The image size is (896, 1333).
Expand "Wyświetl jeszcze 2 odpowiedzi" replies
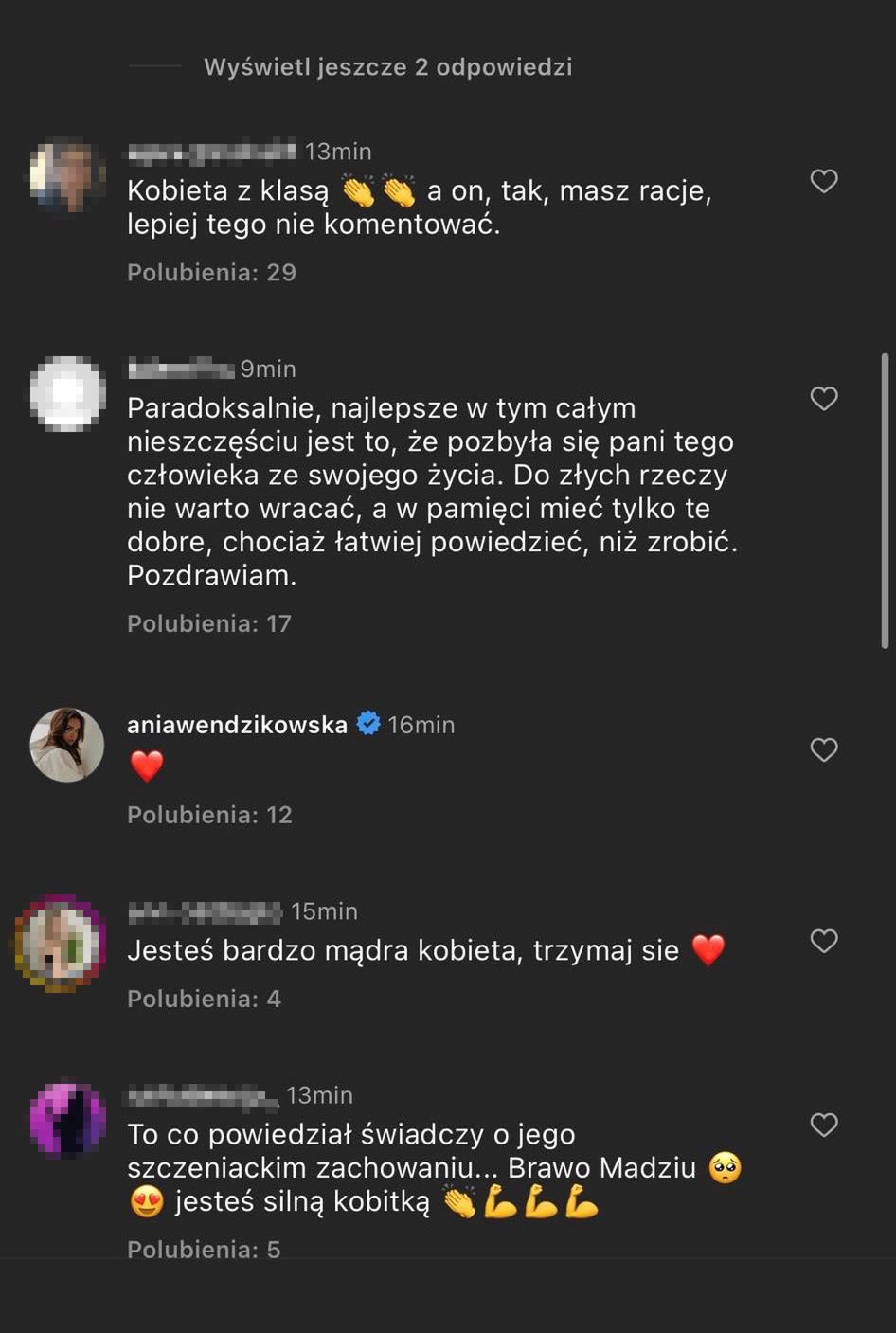click(387, 67)
